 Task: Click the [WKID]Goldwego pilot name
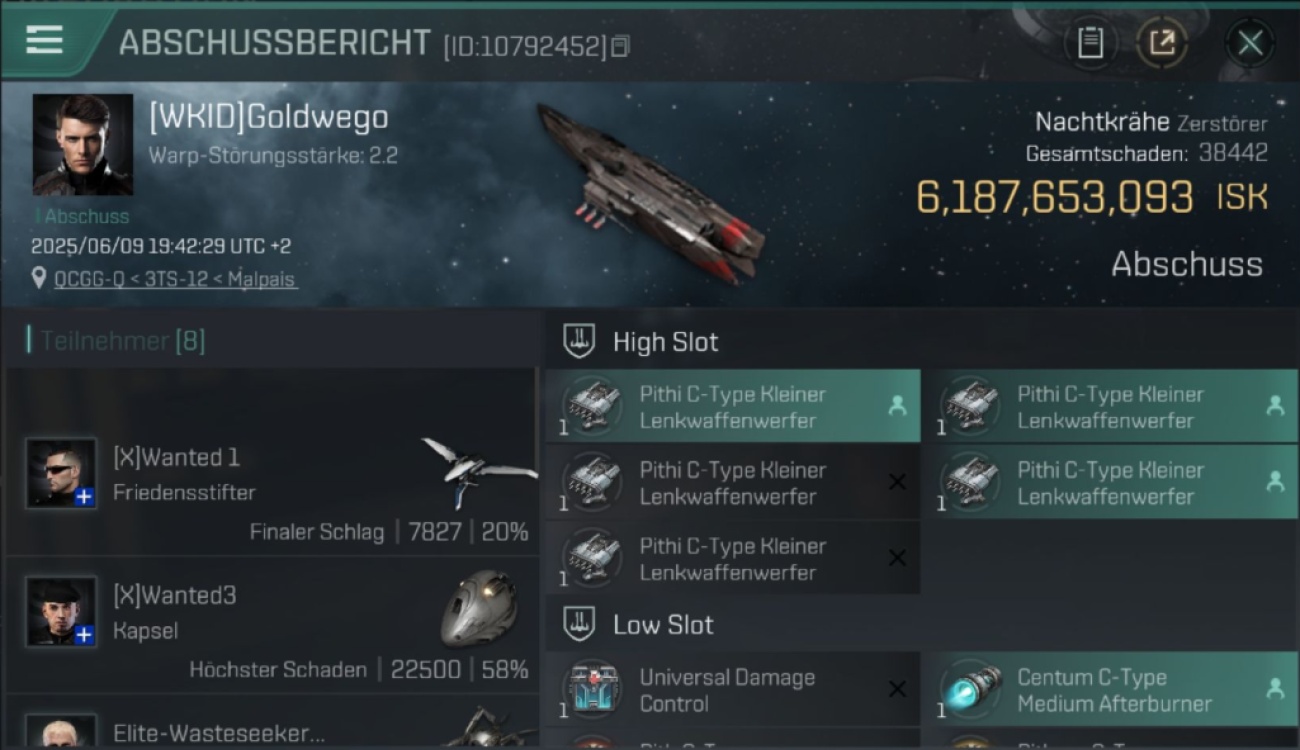[x=268, y=118]
